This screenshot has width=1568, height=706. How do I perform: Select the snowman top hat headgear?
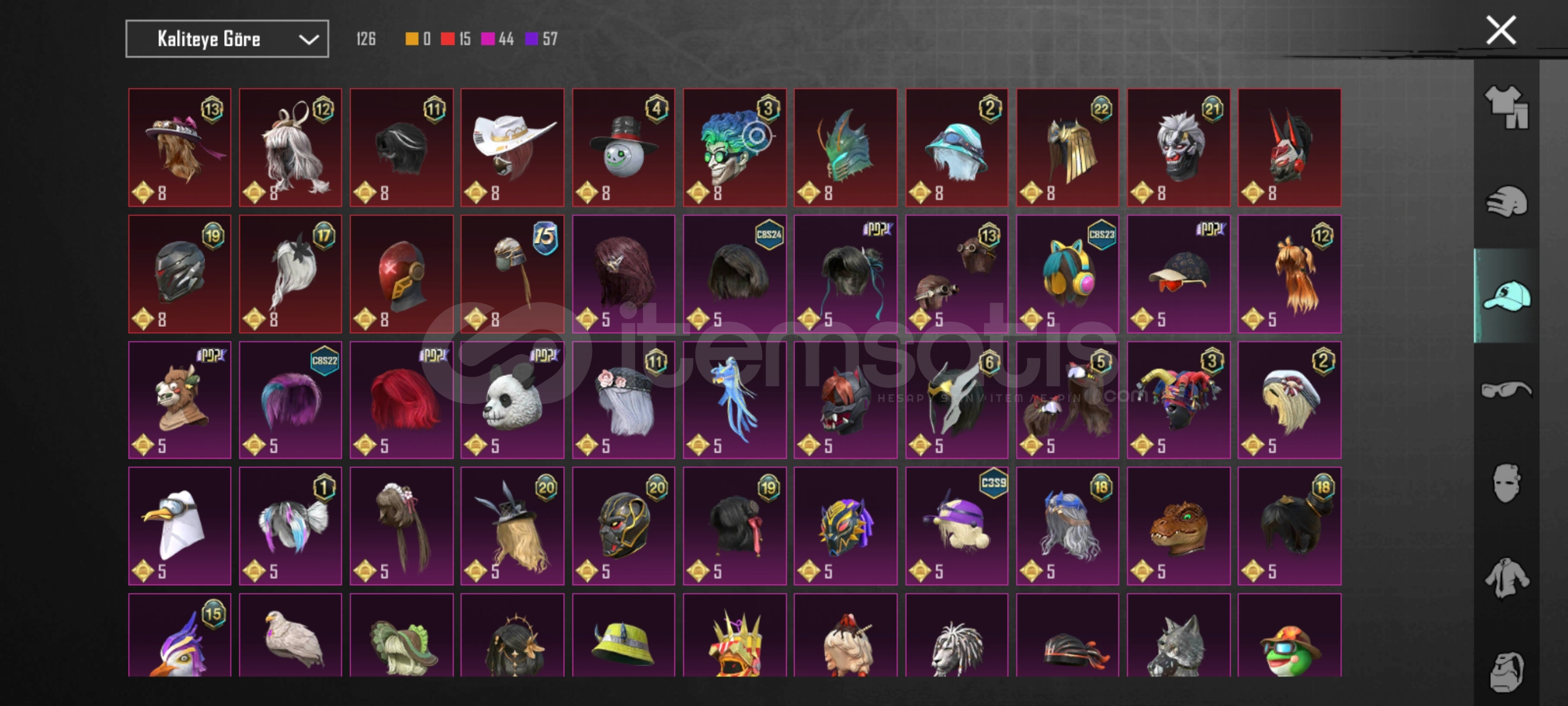click(x=623, y=148)
